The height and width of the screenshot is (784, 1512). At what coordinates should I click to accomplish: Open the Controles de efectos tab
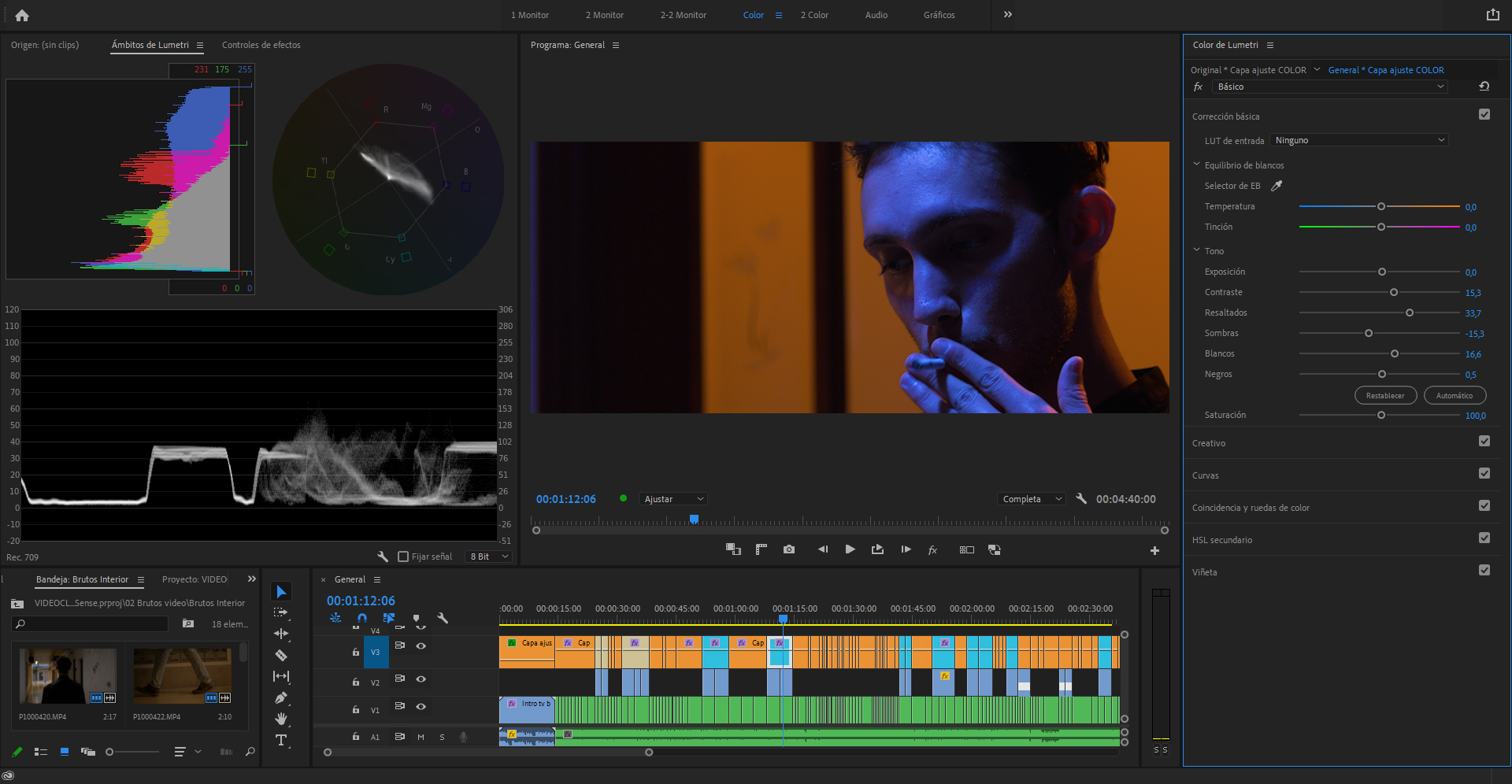[x=261, y=45]
